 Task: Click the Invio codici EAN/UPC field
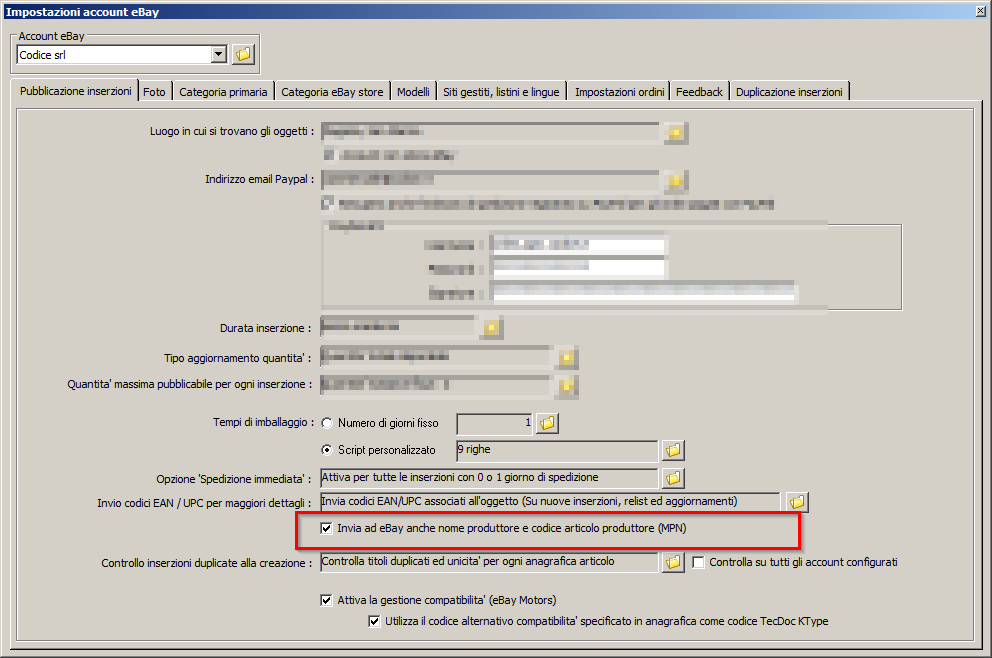550,502
